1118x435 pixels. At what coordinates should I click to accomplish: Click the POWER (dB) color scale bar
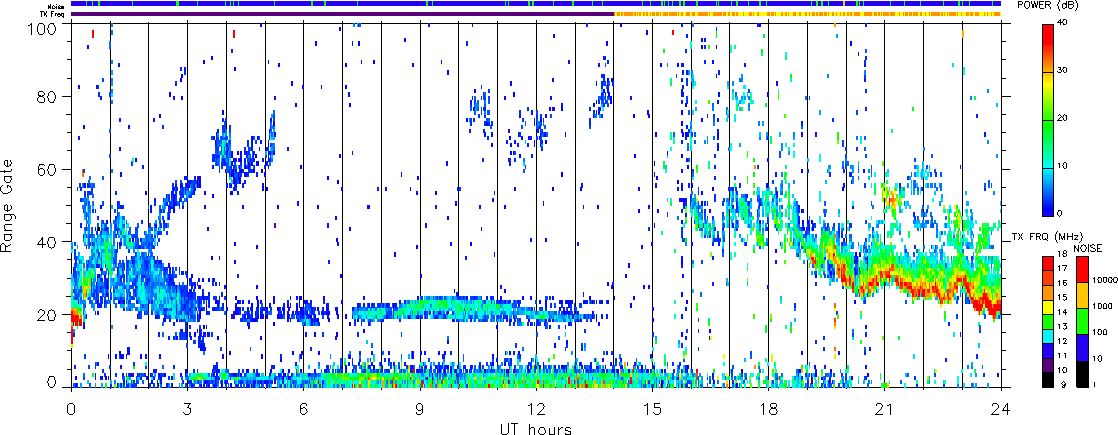[x=1047, y=120]
